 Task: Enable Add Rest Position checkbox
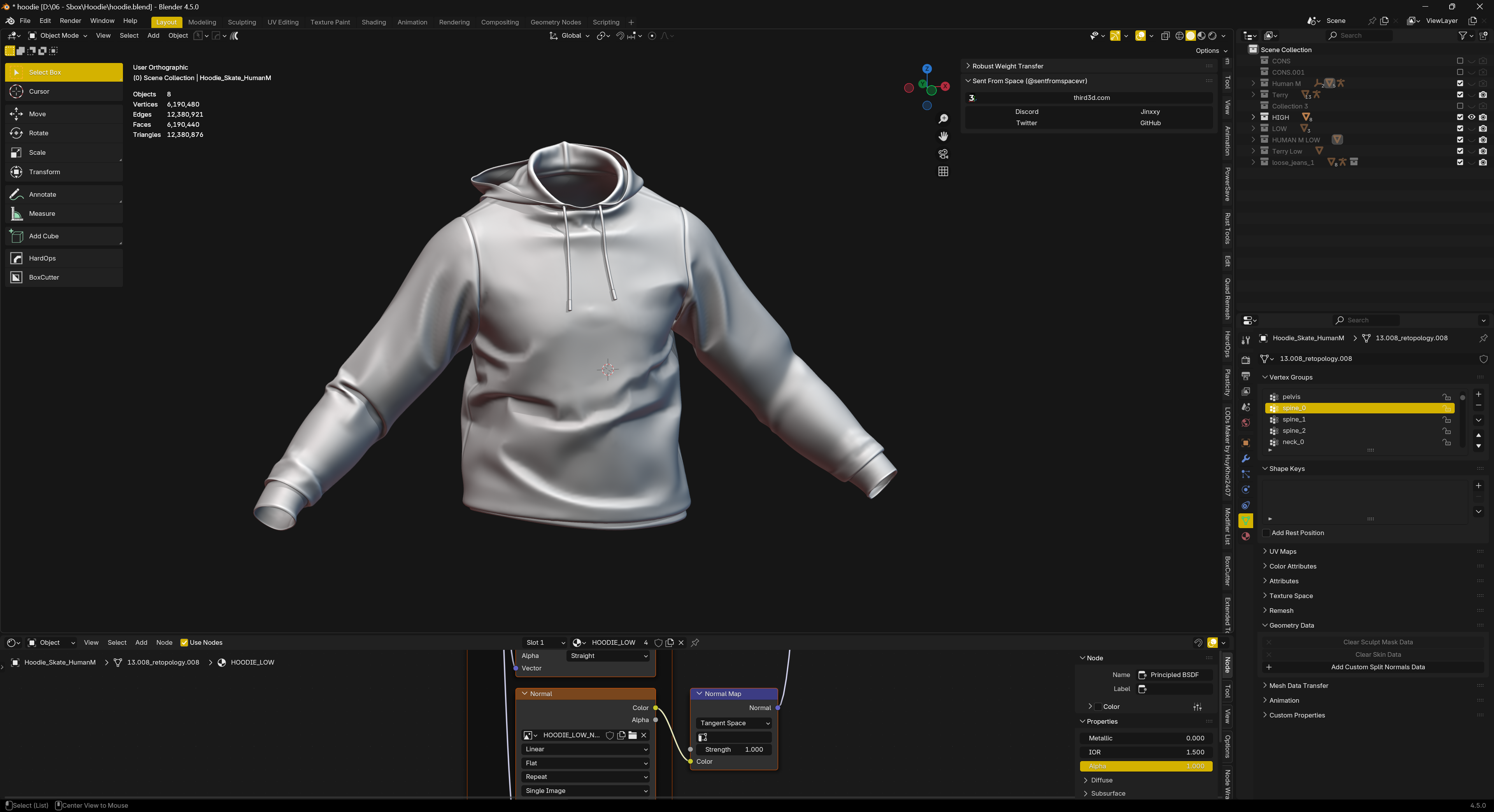click(x=1266, y=533)
